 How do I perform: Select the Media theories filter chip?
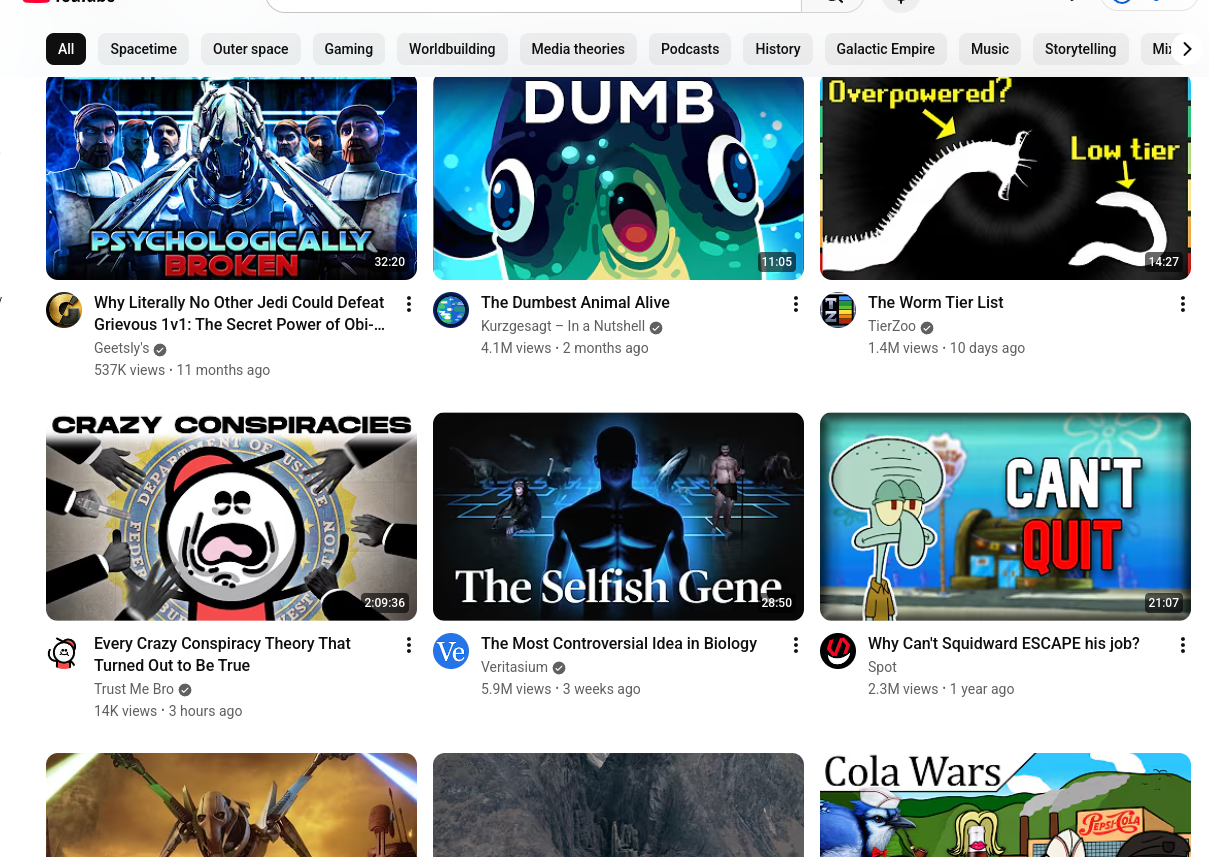578,49
